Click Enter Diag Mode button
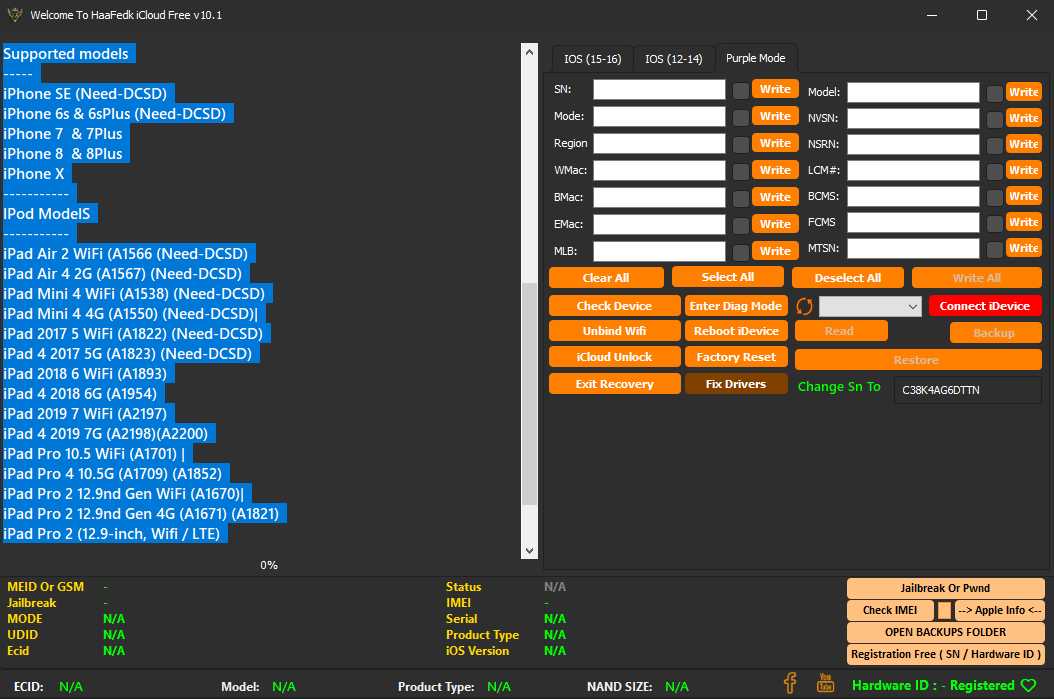1054x699 pixels. [735, 306]
